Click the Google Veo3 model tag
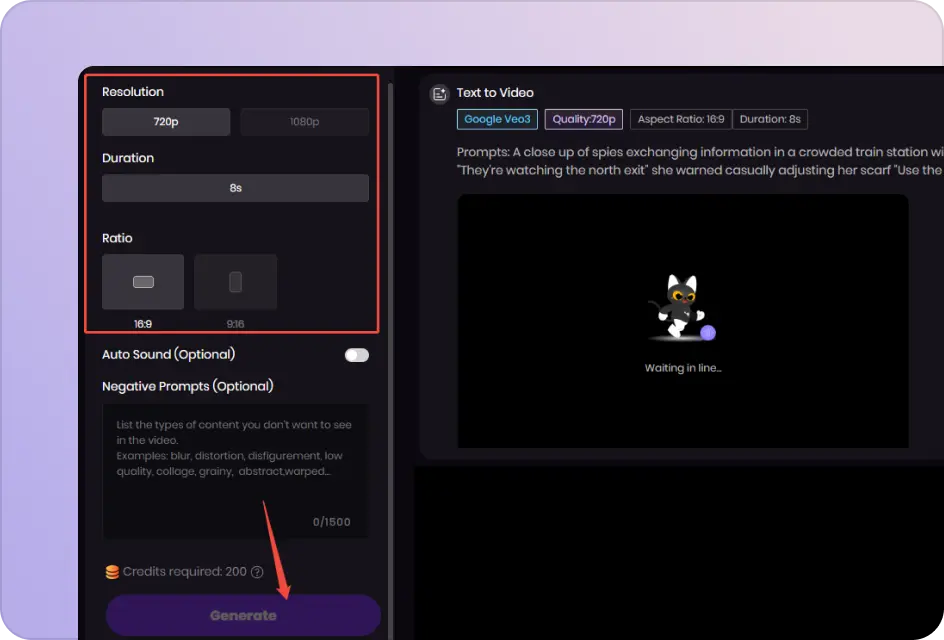Screen dimensions: 944x640 [497, 118]
